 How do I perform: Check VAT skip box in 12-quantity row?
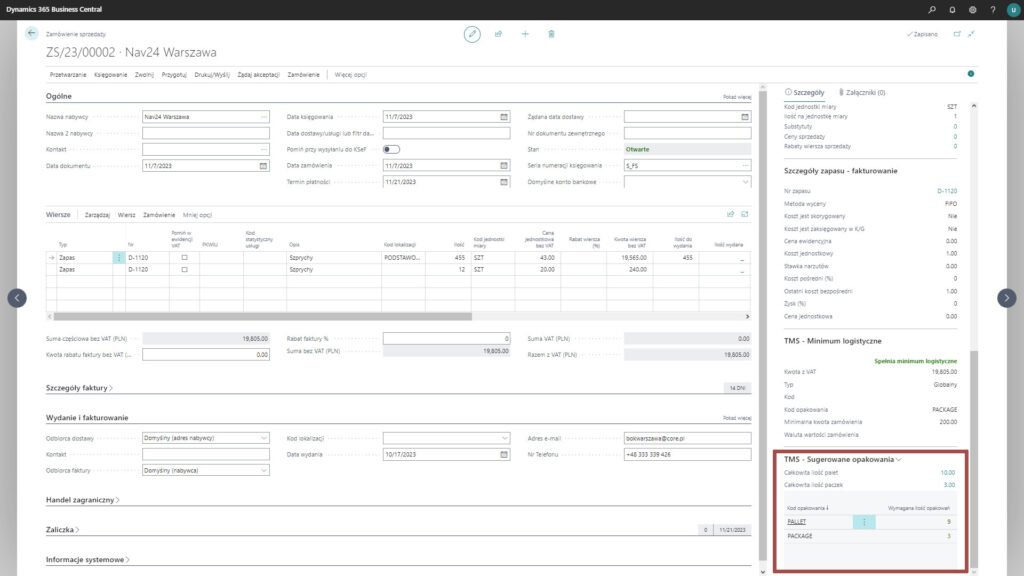click(x=184, y=270)
